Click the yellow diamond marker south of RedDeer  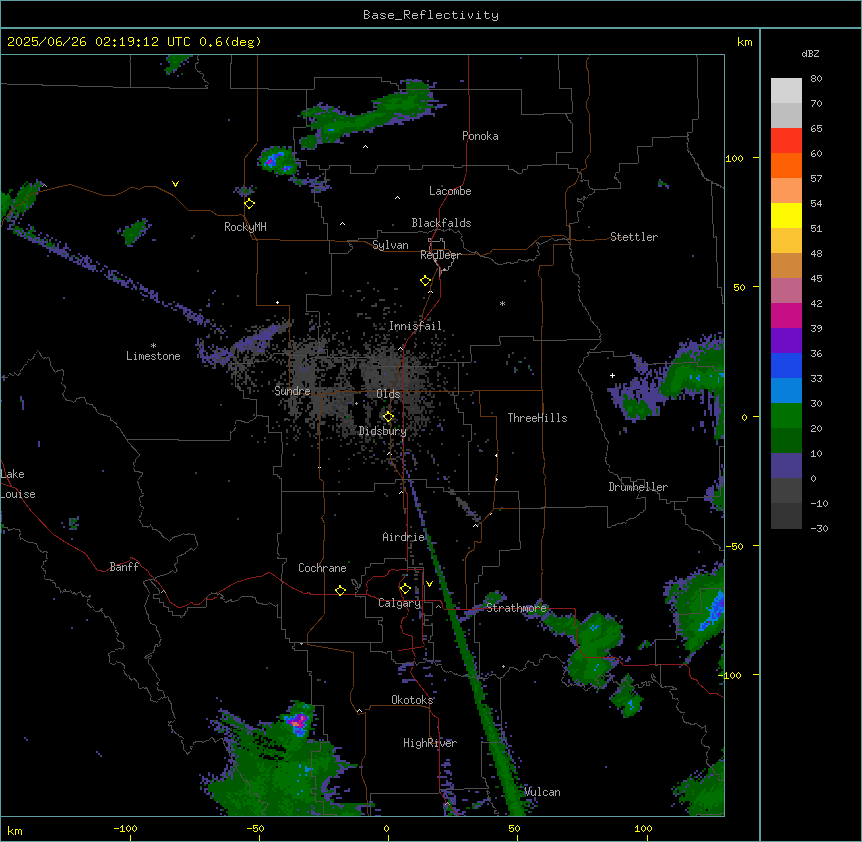point(426,281)
